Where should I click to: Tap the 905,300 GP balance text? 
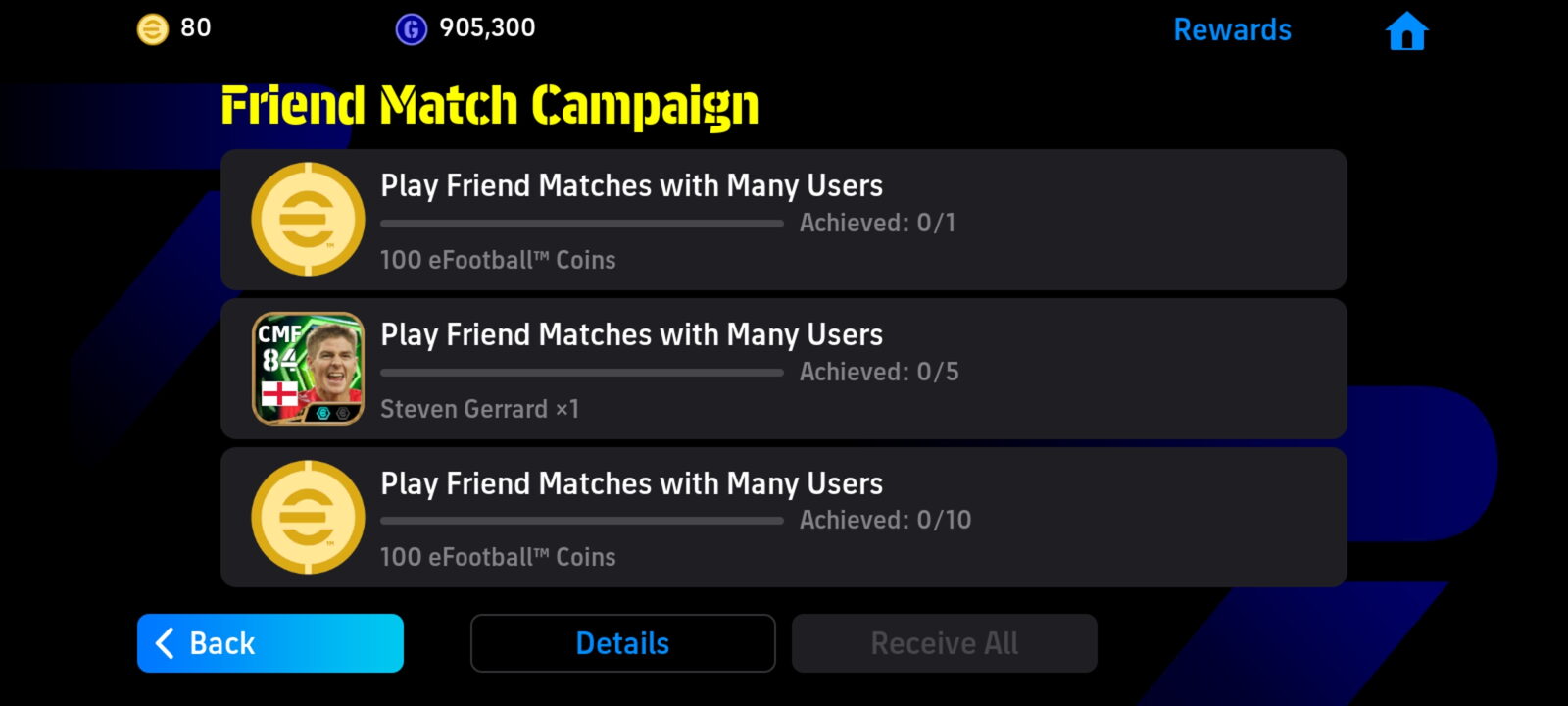(x=487, y=27)
